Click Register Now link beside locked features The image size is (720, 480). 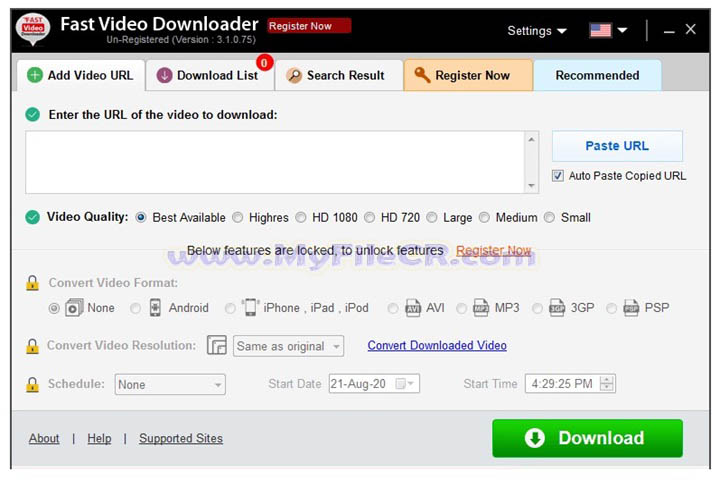click(x=494, y=250)
